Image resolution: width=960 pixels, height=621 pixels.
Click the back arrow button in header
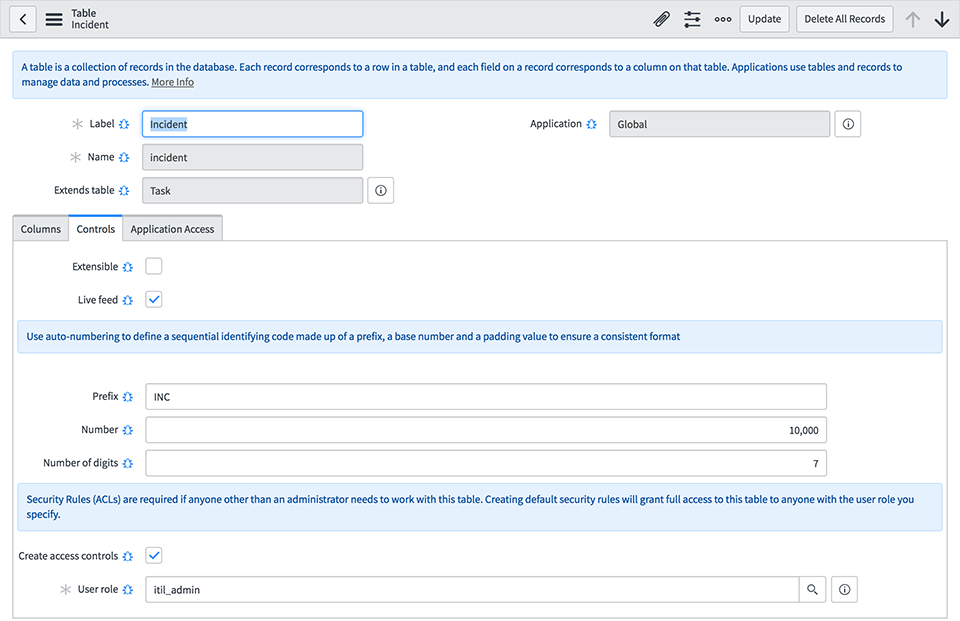23,19
